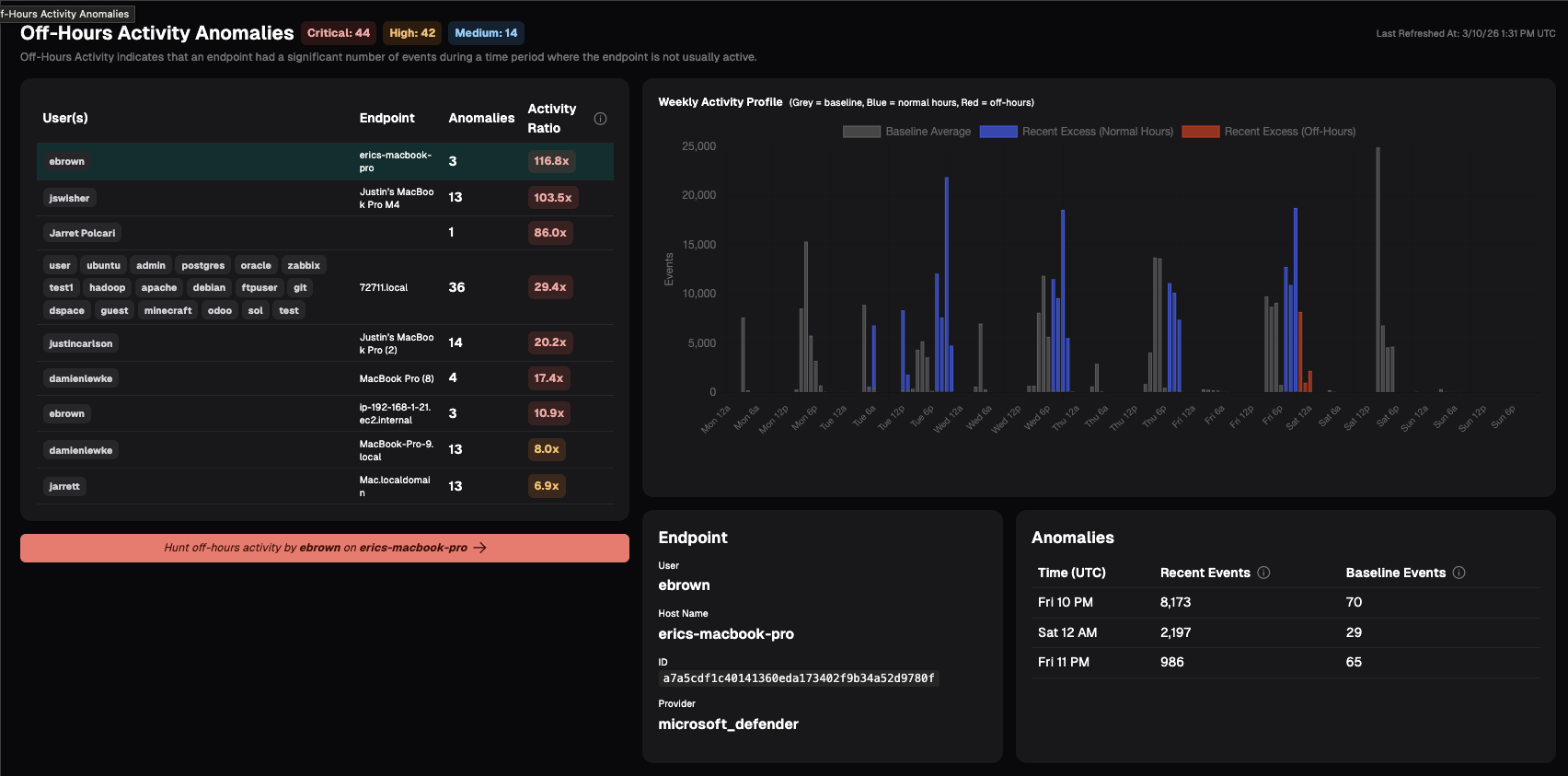Click the arrow icon on Hunt button
The image size is (1568, 776).
pos(479,548)
